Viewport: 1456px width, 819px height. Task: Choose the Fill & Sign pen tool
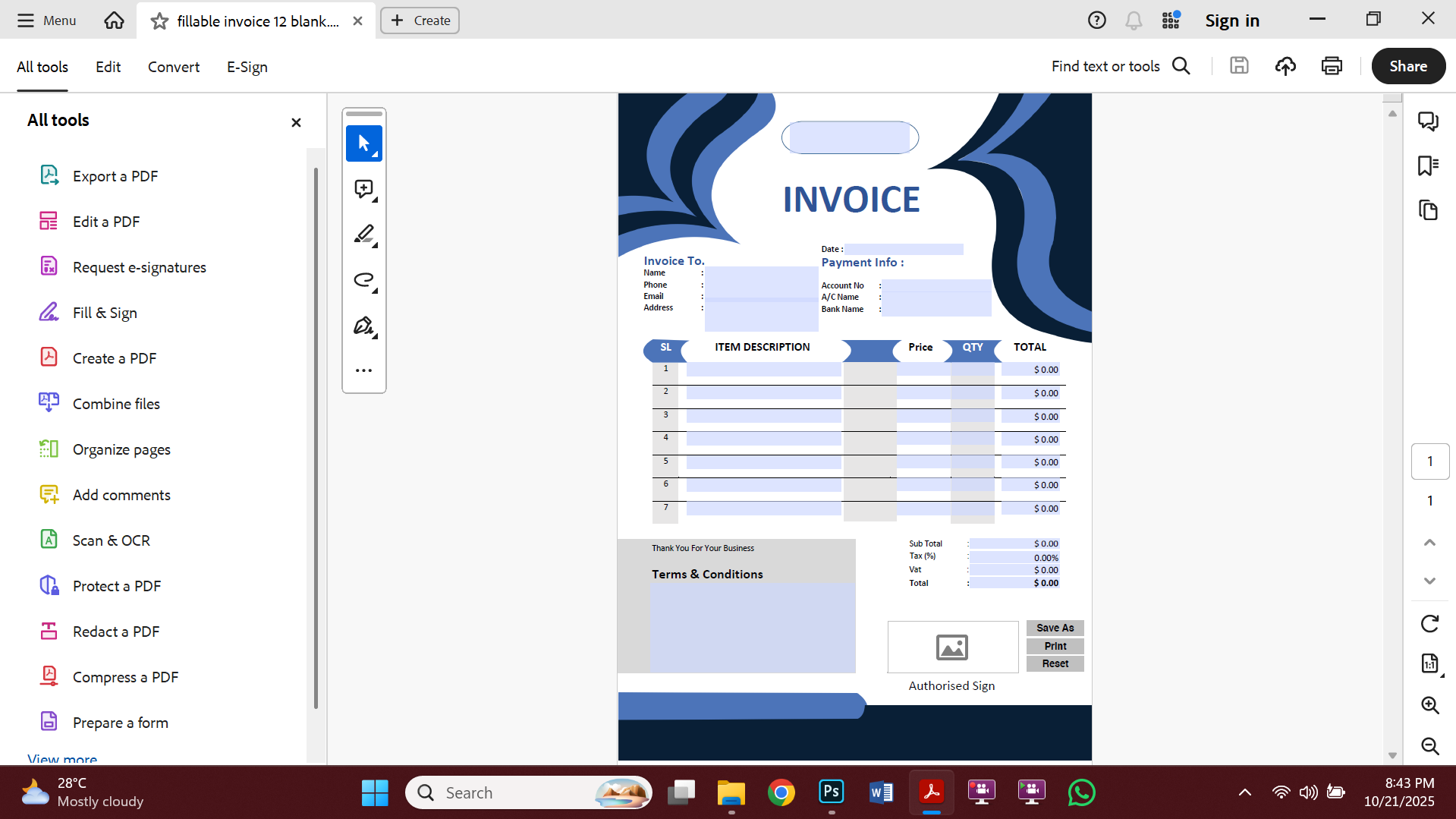[364, 326]
